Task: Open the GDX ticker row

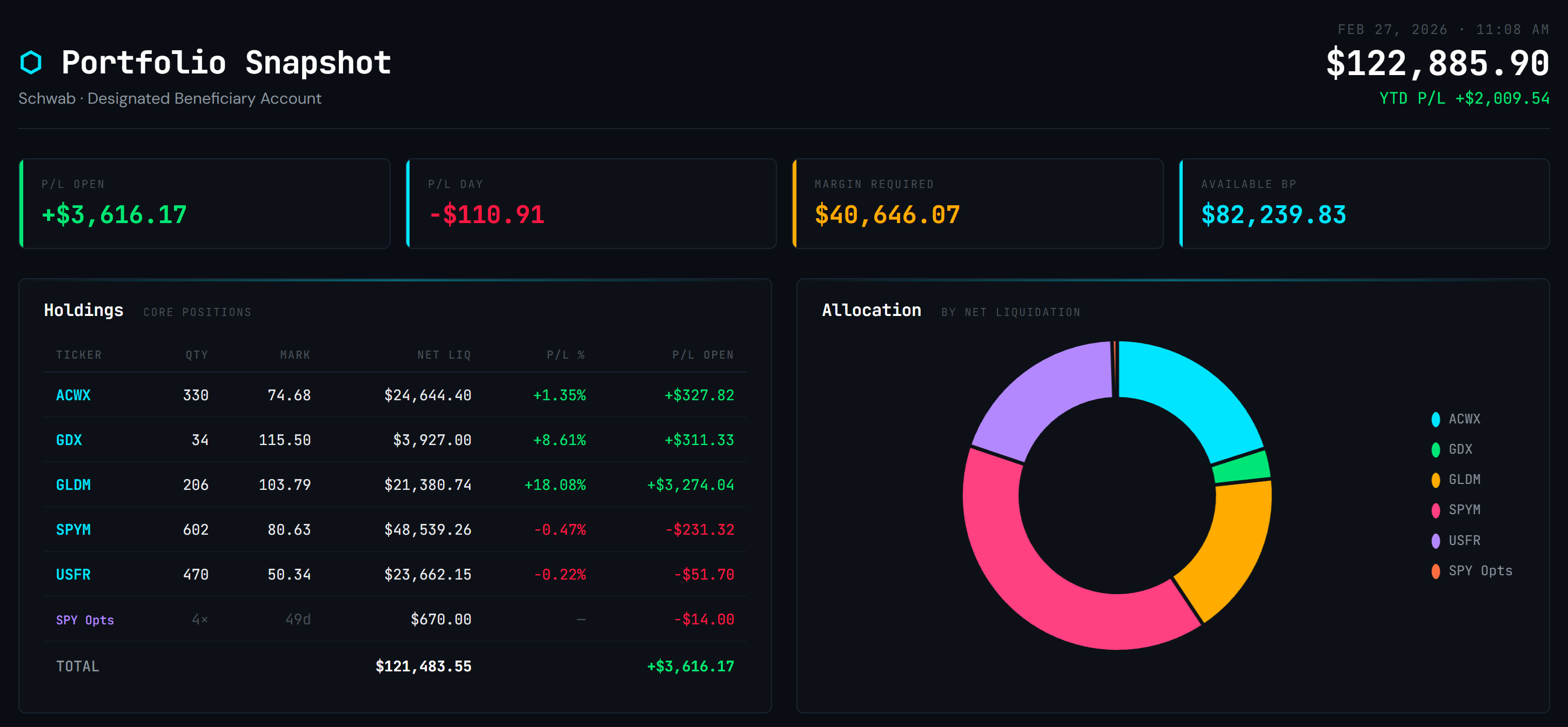Action: click(x=69, y=440)
